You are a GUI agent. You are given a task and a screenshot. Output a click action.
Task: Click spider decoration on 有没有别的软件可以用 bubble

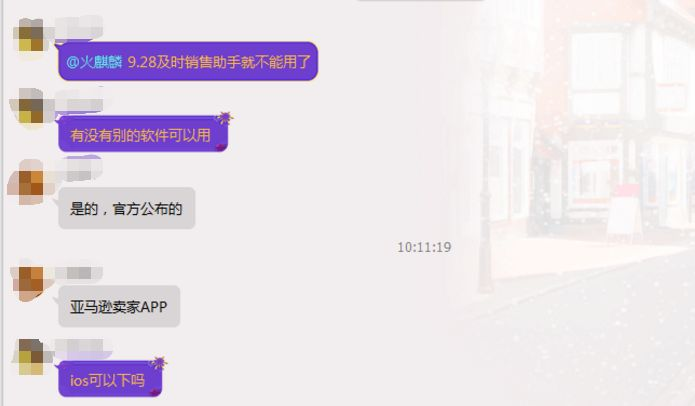pos(224,117)
